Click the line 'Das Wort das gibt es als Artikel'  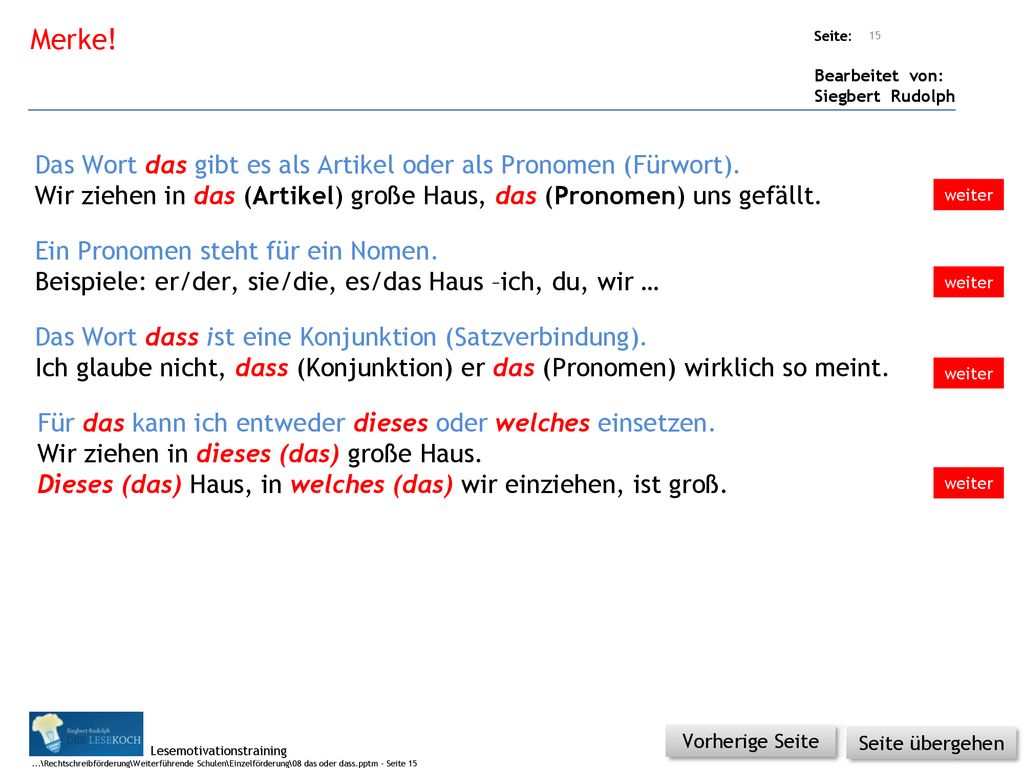(387, 165)
